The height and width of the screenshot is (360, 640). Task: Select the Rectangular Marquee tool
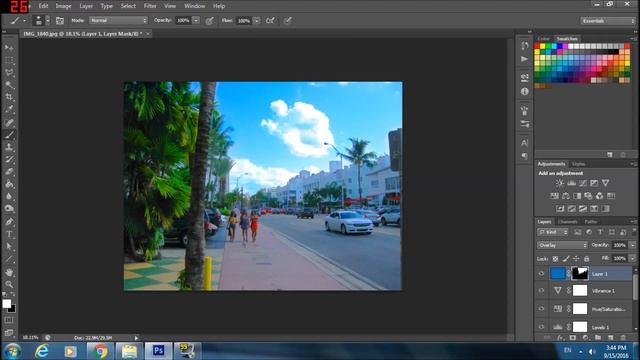click(x=9, y=60)
